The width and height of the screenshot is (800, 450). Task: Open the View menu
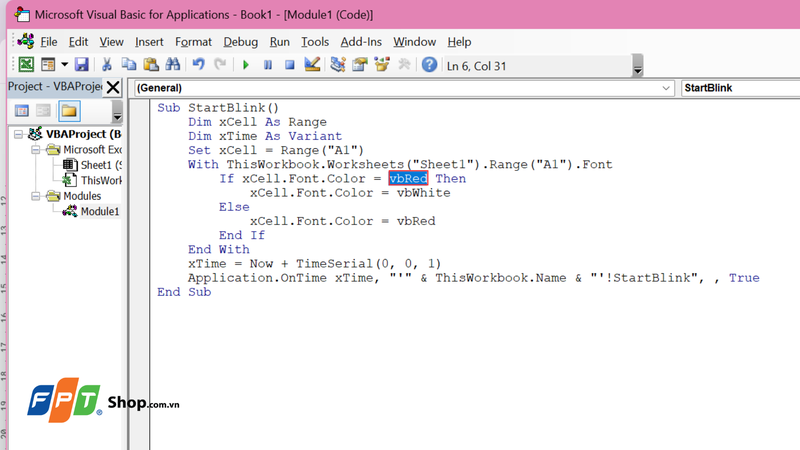pos(111,42)
